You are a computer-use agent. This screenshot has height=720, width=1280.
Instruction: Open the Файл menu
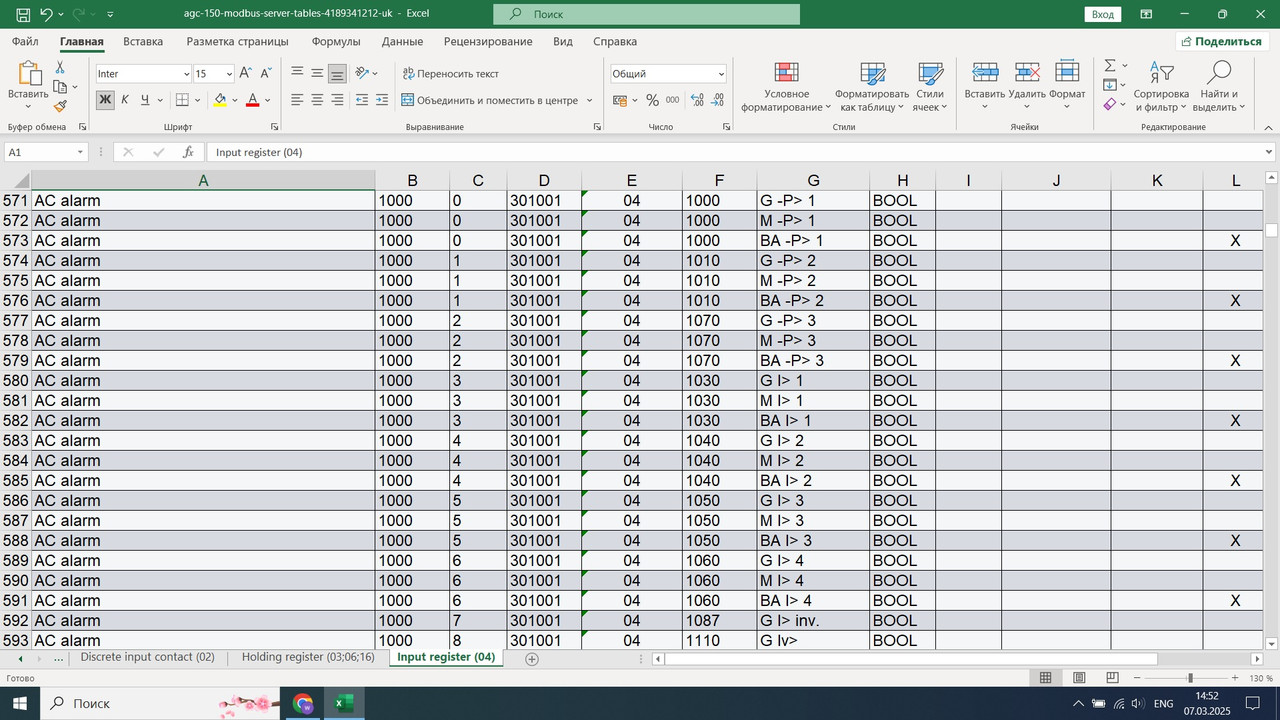click(26, 42)
